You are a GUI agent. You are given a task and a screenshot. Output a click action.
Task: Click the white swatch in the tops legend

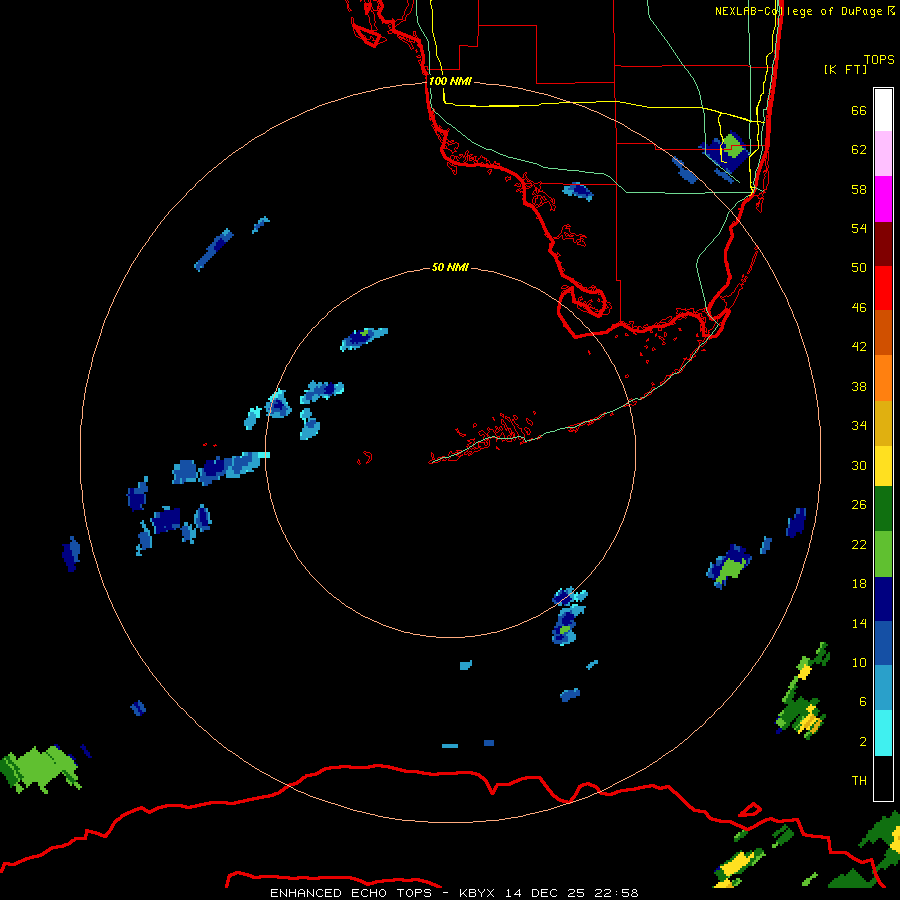pos(883,110)
